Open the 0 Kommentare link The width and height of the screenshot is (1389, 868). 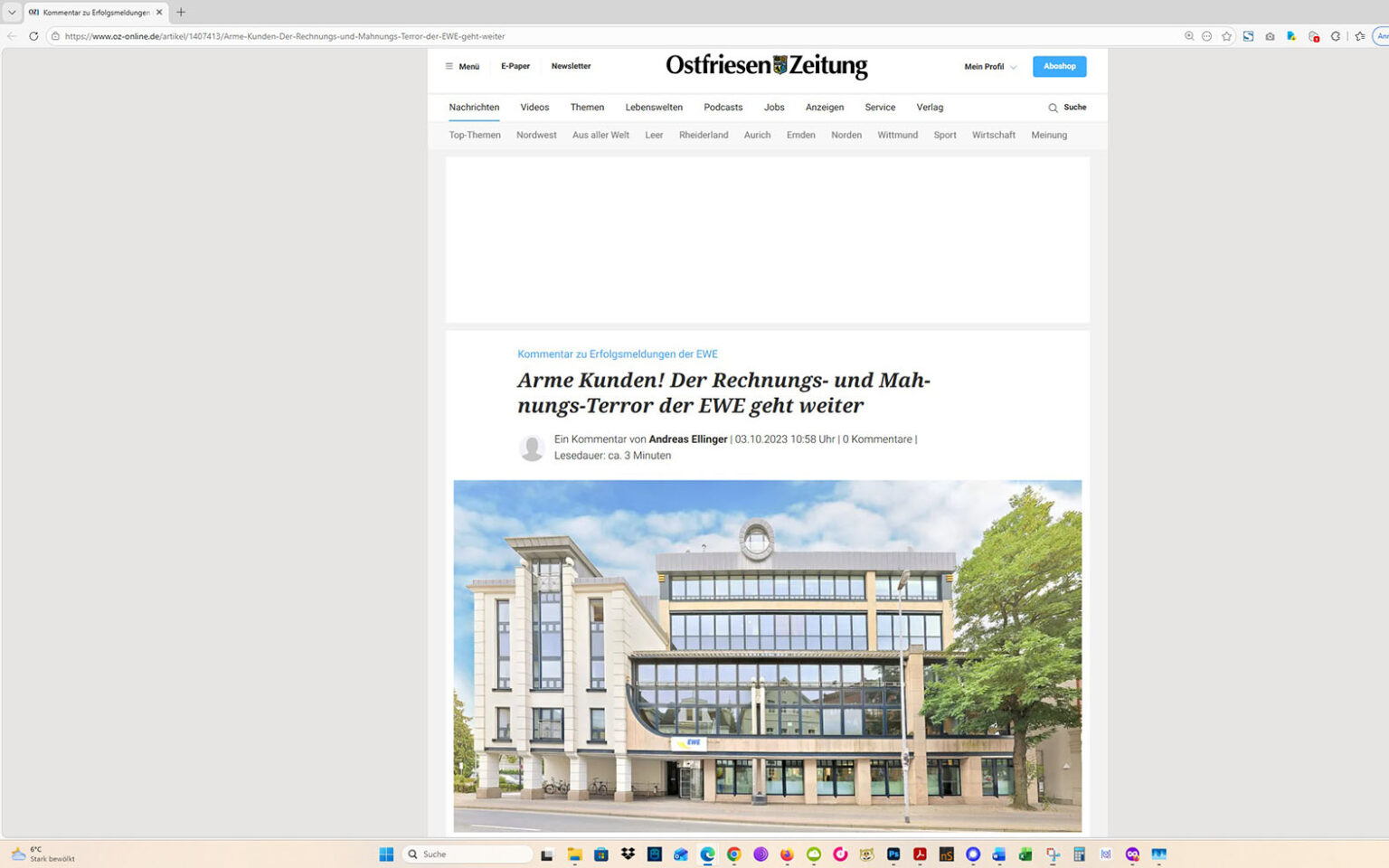pyautogui.click(x=876, y=439)
